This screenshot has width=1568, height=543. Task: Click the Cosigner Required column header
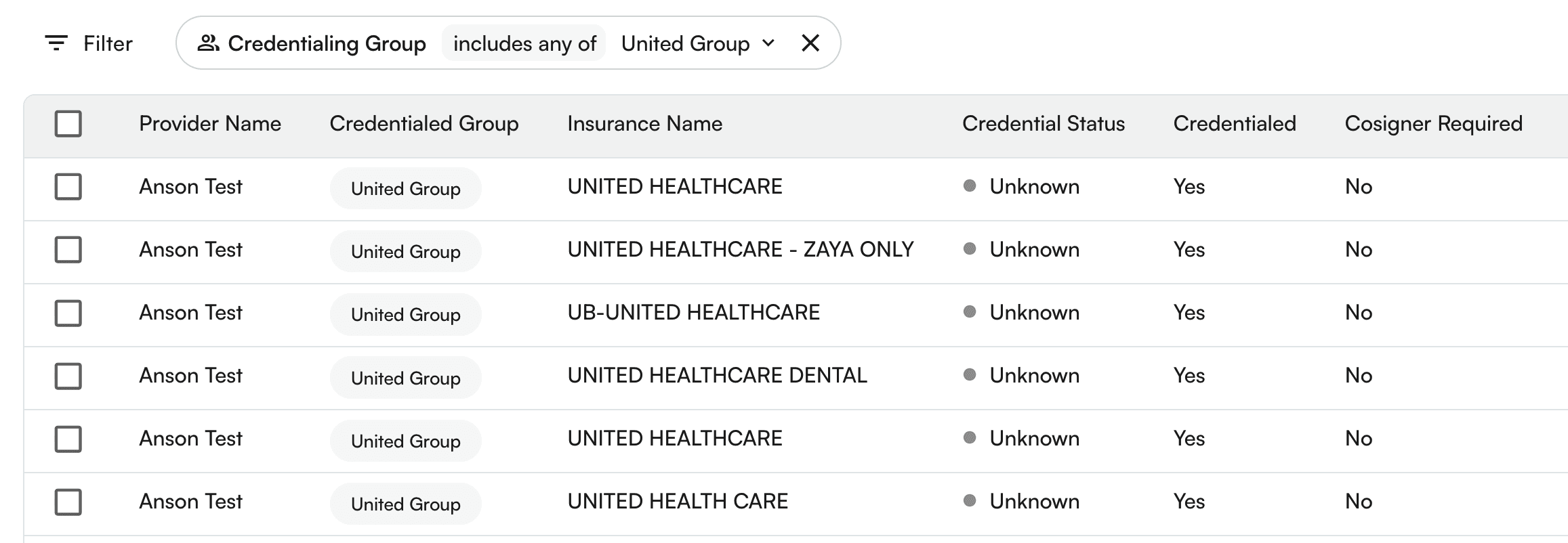[1433, 124]
